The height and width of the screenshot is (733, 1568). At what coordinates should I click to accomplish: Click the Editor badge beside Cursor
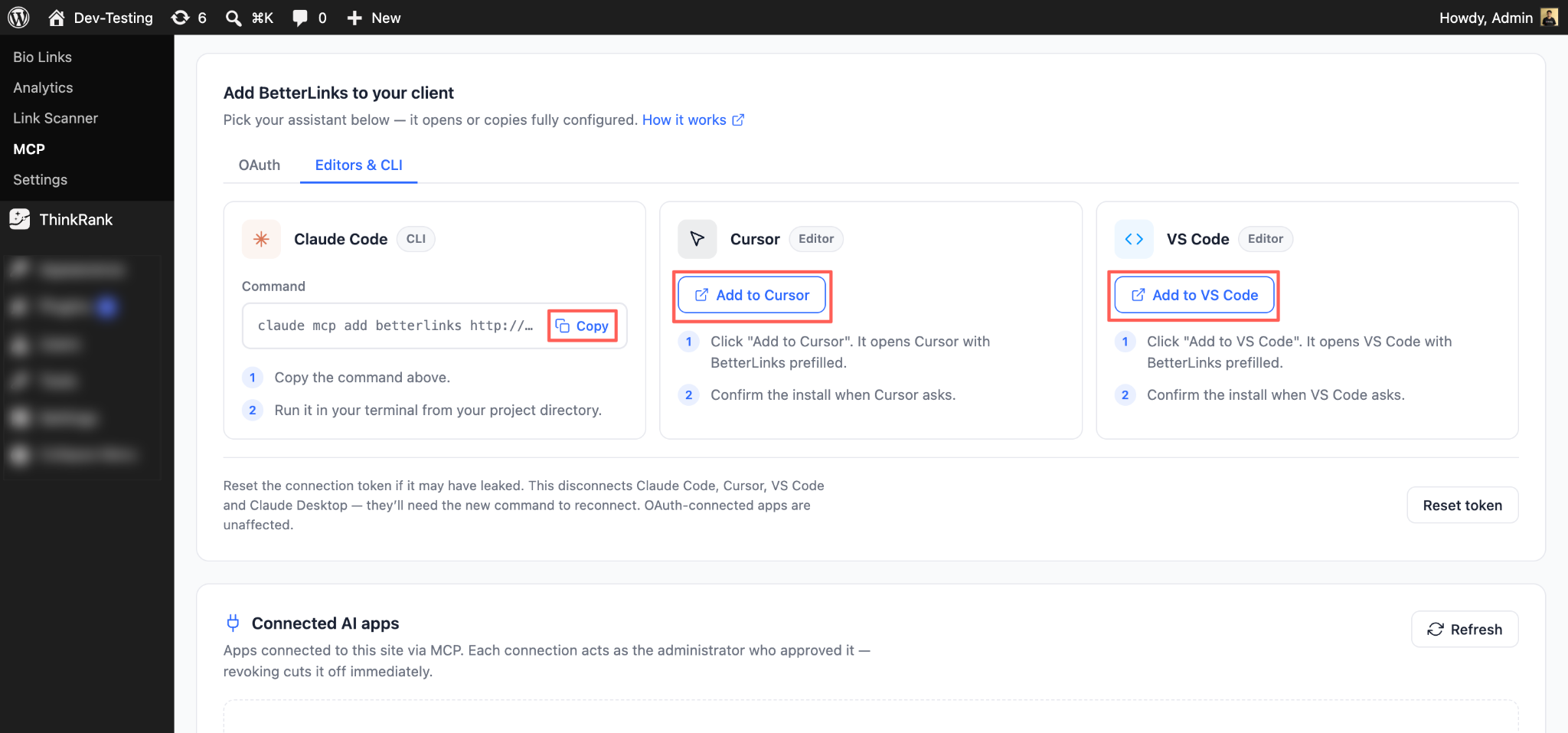coord(816,239)
